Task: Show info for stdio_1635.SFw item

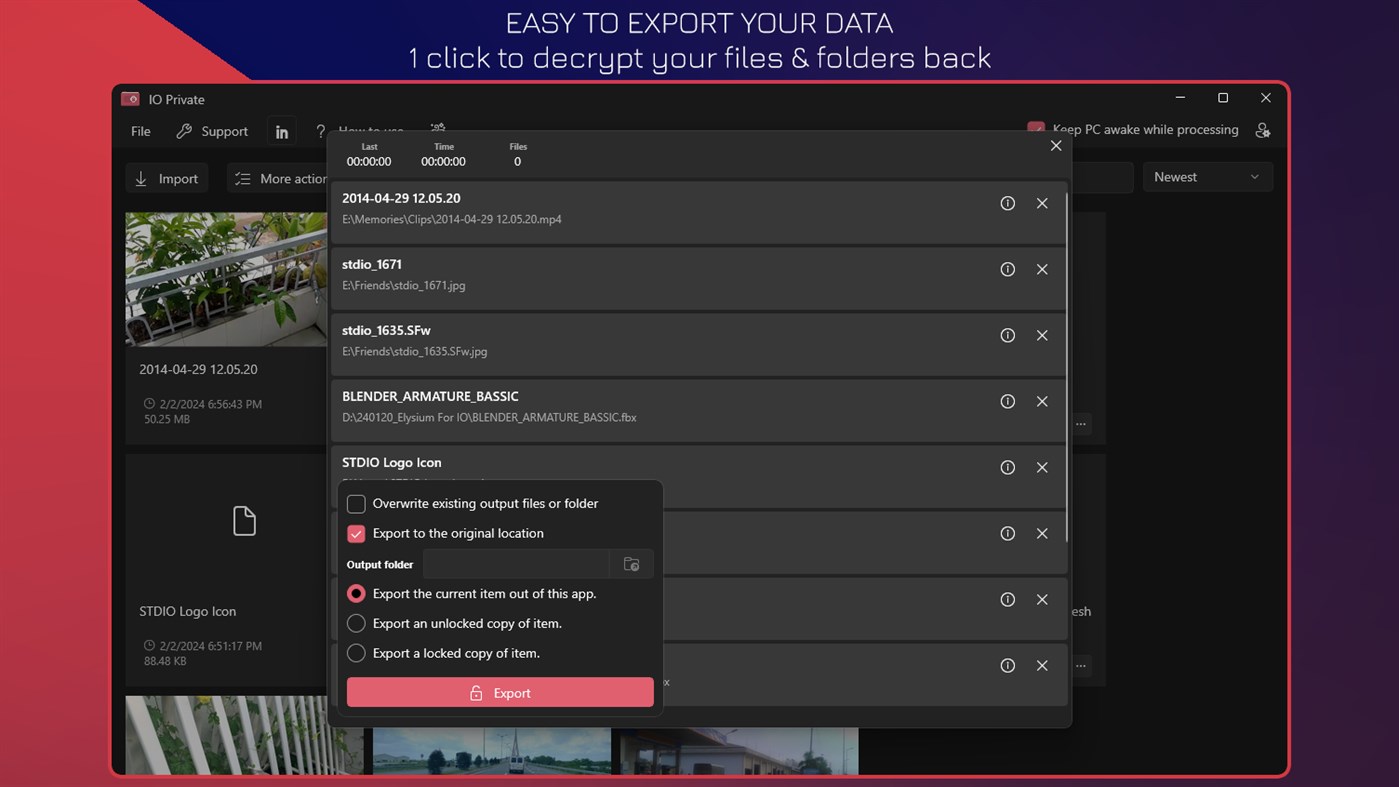Action: point(1007,335)
